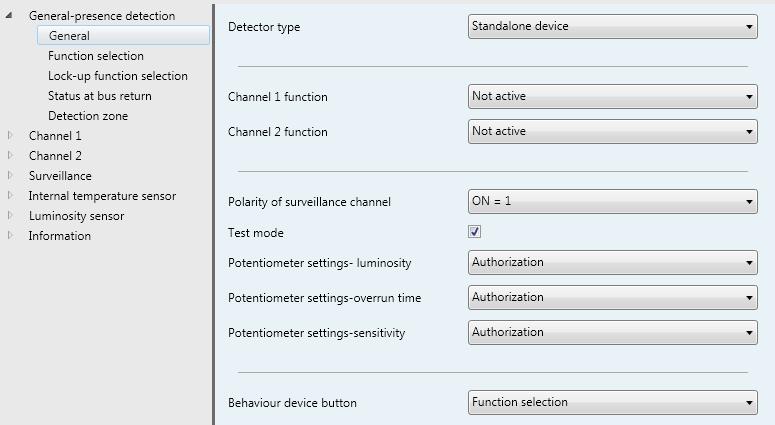Select Function selection in the tree
Viewport: 775px width, 425px height.
(96, 56)
